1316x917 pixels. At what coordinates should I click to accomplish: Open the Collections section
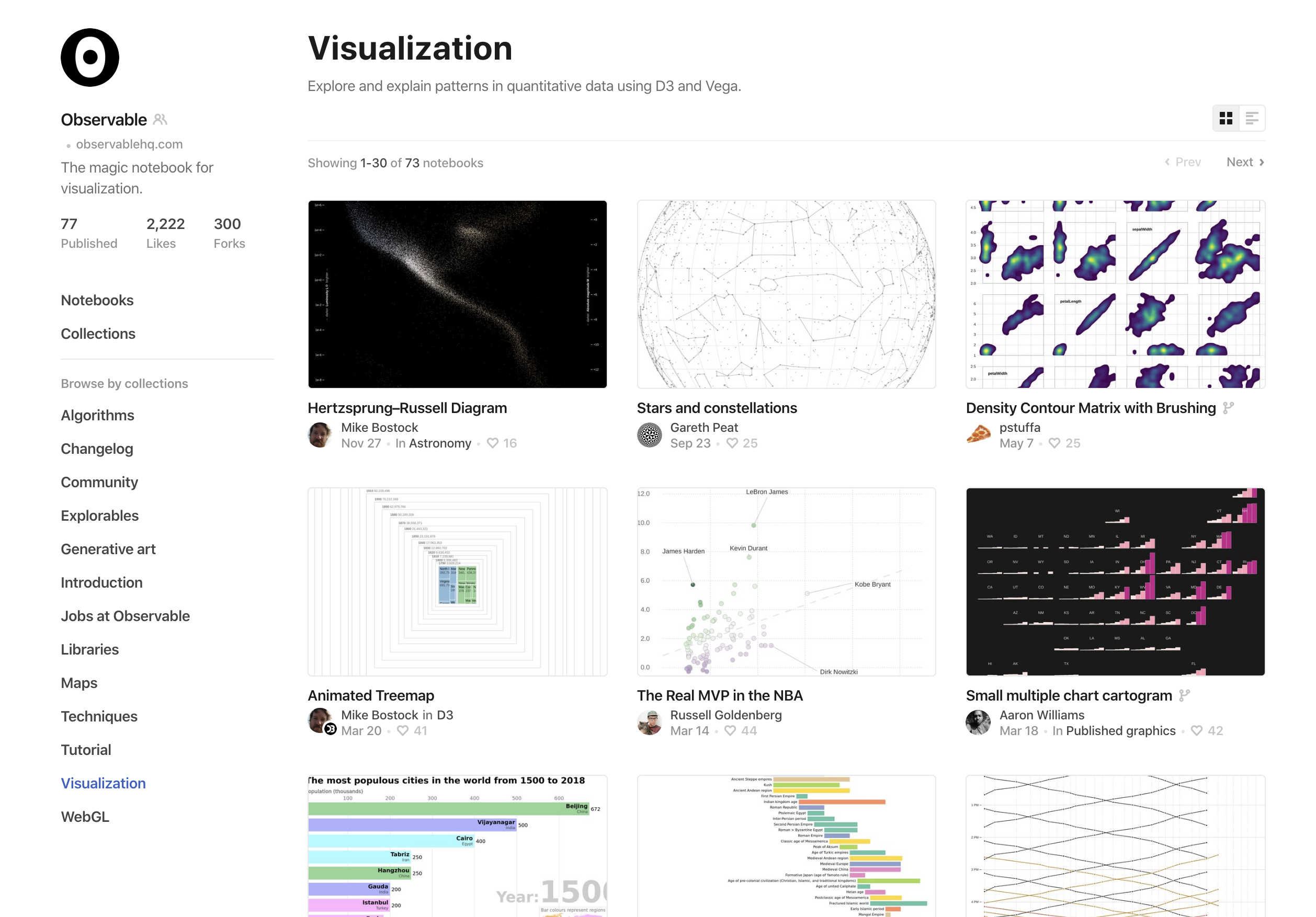click(x=98, y=334)
